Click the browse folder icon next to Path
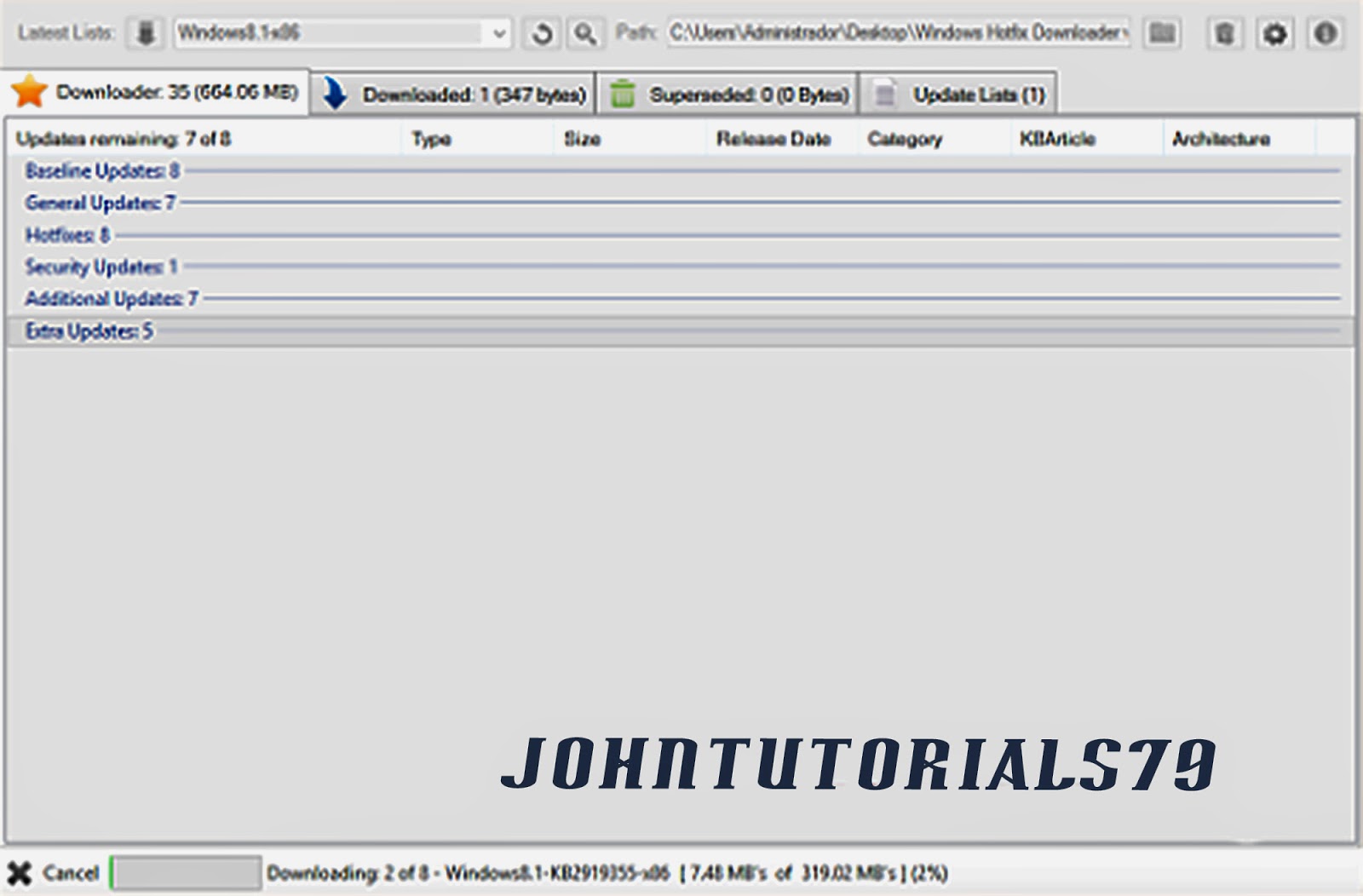 point(1162,33)
